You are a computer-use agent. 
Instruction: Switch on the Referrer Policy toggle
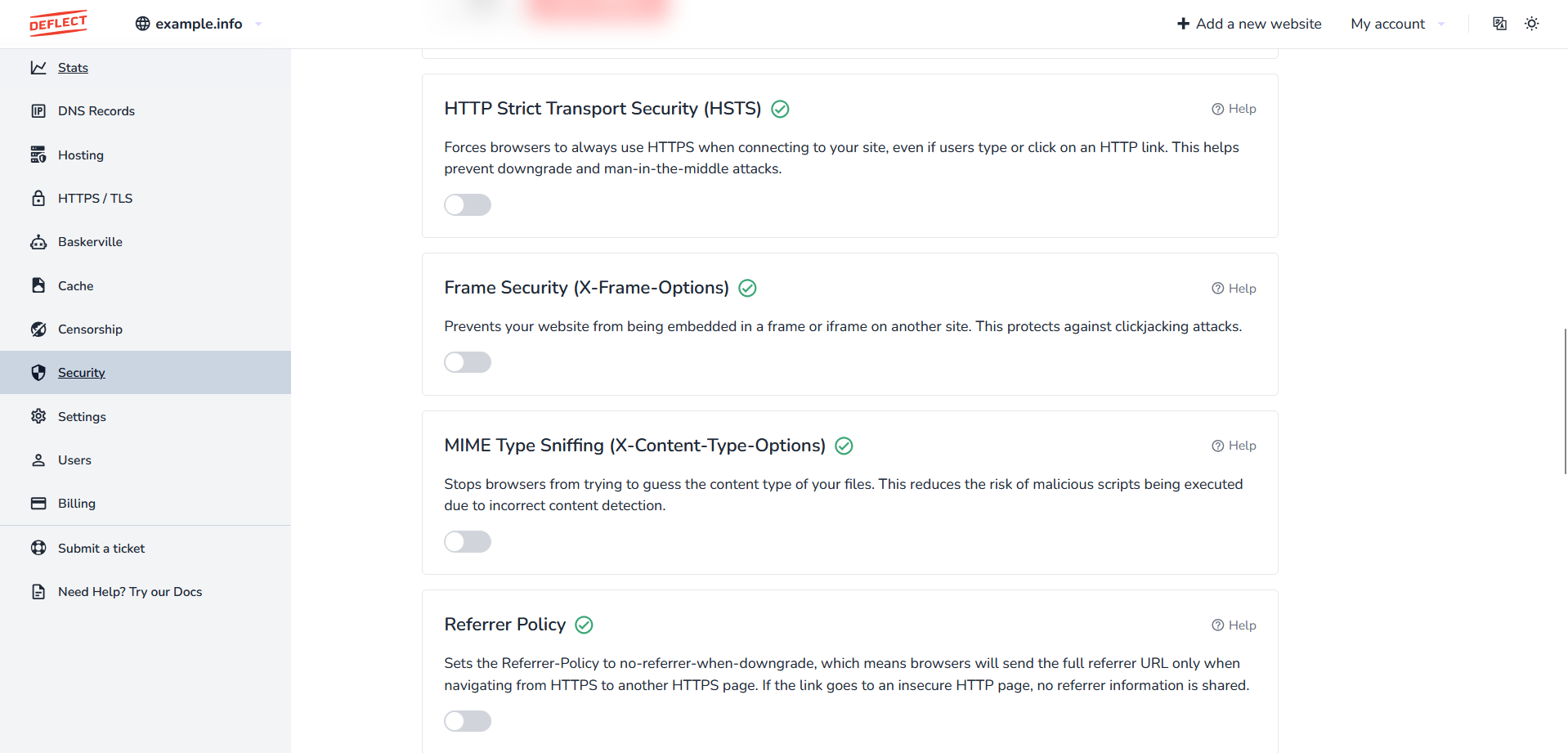[x=468, y=721]
